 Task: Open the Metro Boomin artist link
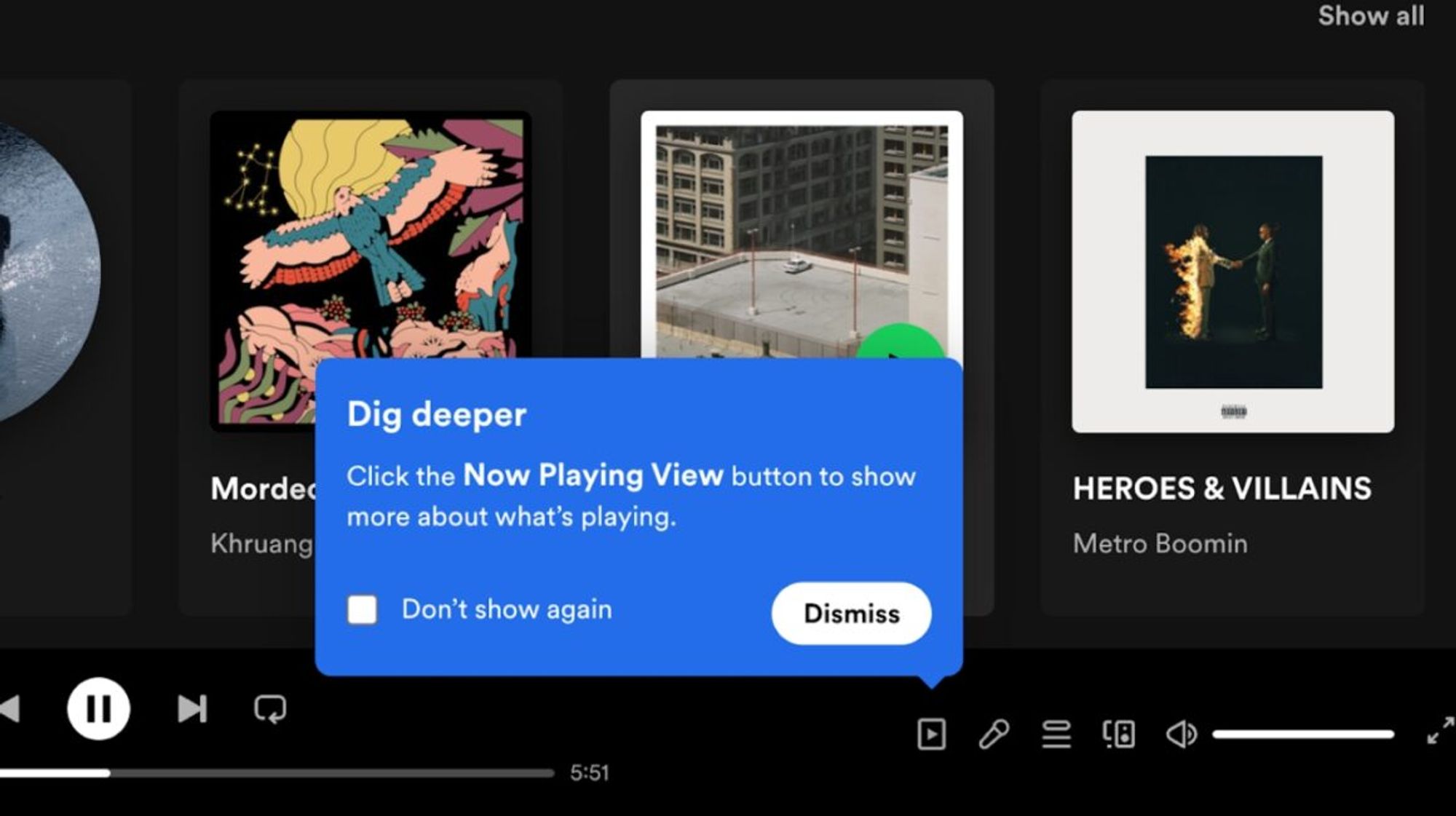1160,544
